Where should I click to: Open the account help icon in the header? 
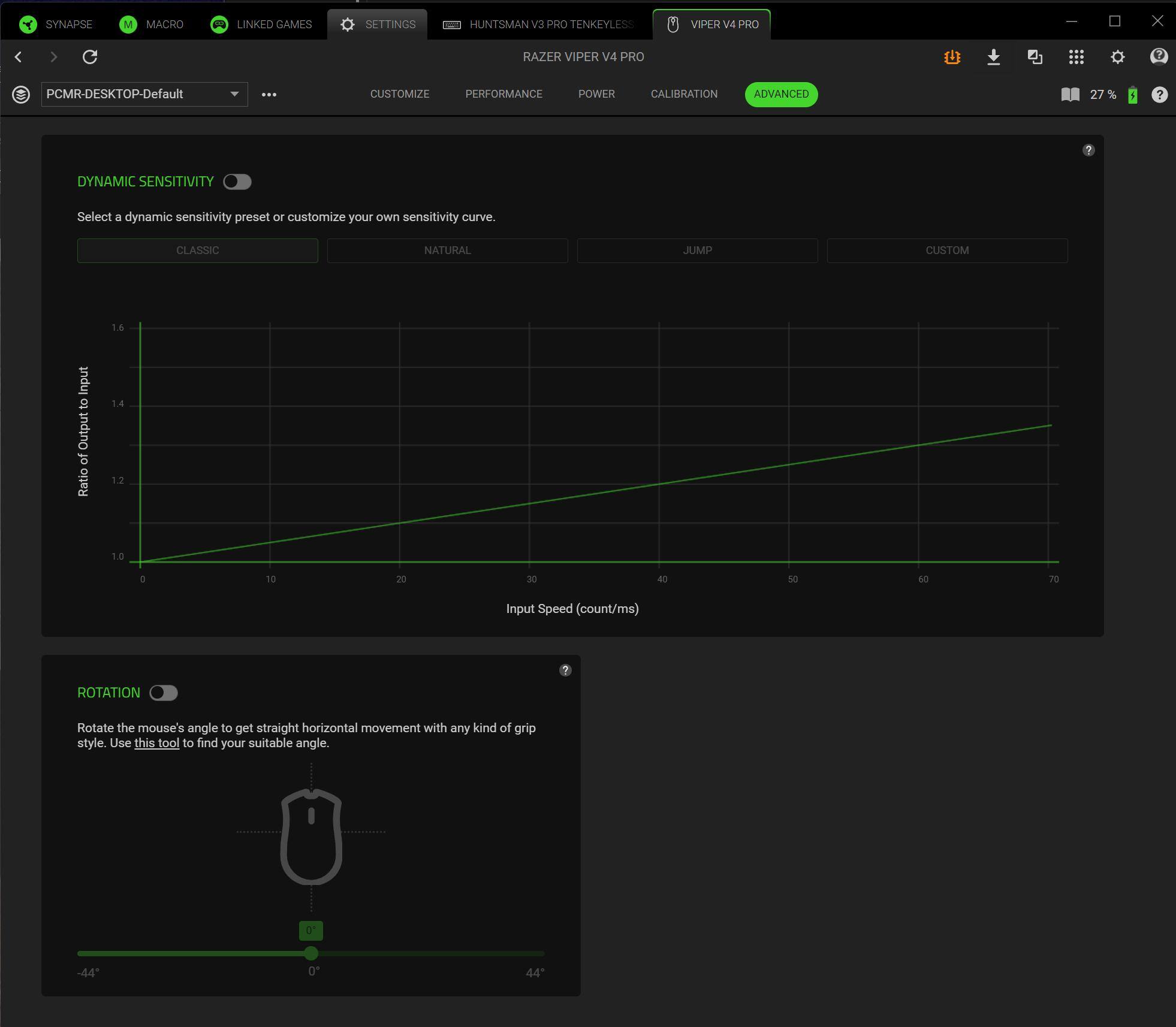point(1159,57)
